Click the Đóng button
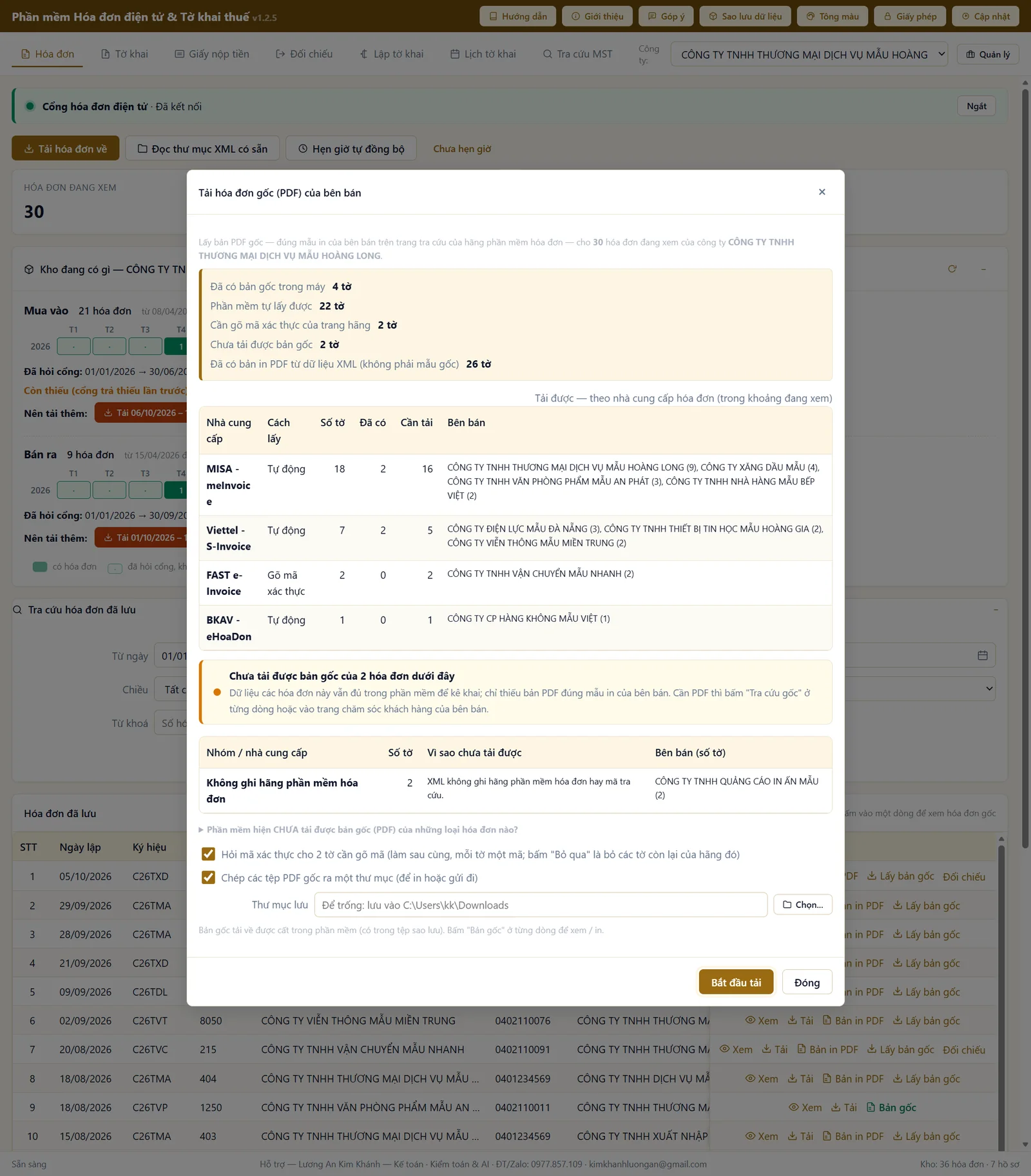1031x1176 pixels. [x=807, y=982]
